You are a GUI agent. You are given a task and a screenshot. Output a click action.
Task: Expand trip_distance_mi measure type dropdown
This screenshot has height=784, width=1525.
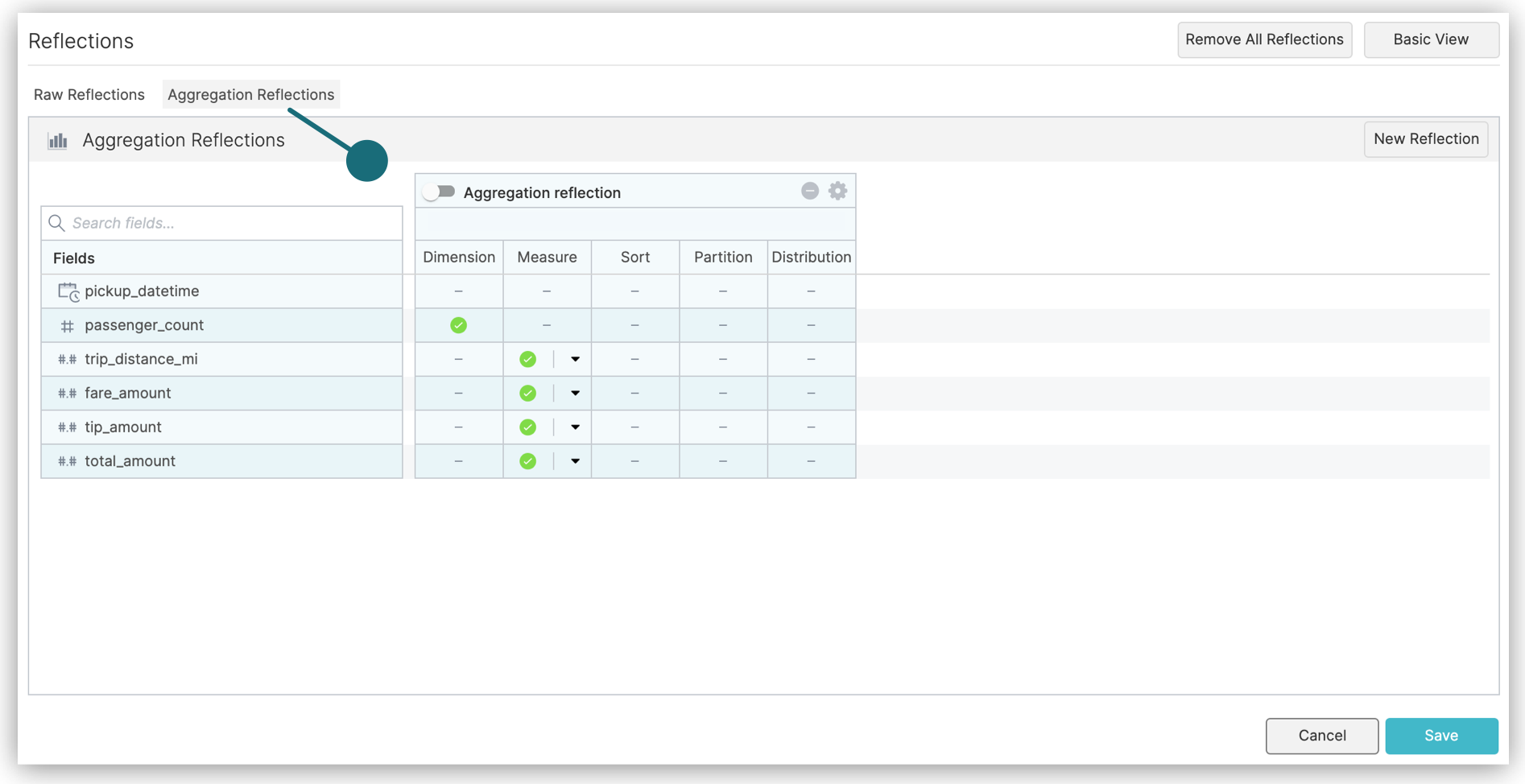coord(575,359)
